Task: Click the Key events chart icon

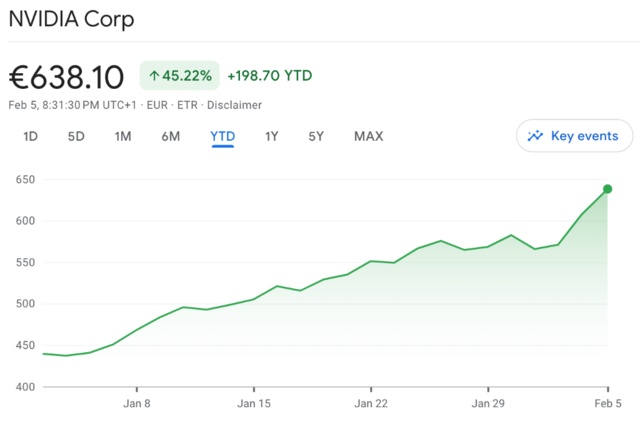Action: [536, 136]
